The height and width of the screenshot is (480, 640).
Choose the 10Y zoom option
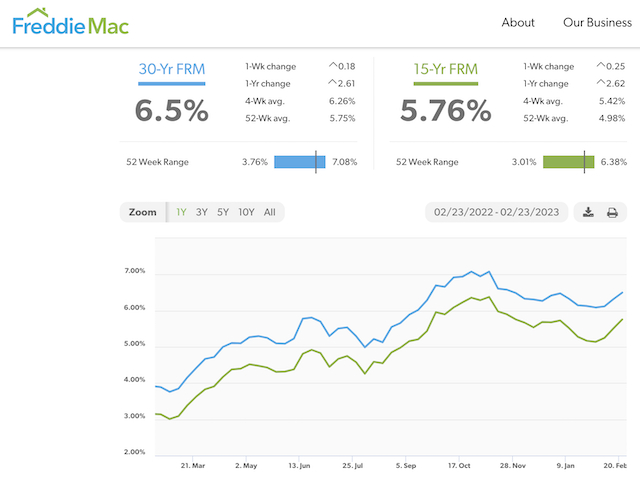click(x=246, y=212)
